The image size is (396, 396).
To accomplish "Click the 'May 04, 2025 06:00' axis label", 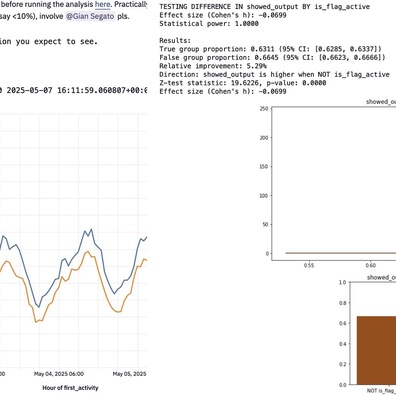I will pos(59,374).
